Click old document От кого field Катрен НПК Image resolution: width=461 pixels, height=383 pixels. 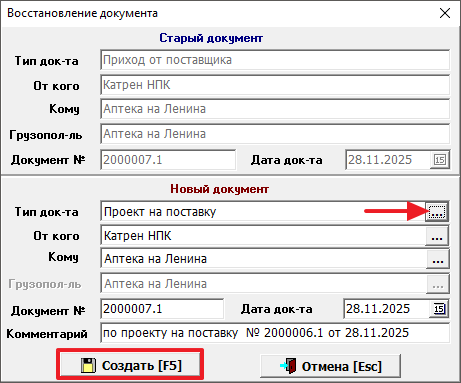point(275,85)
